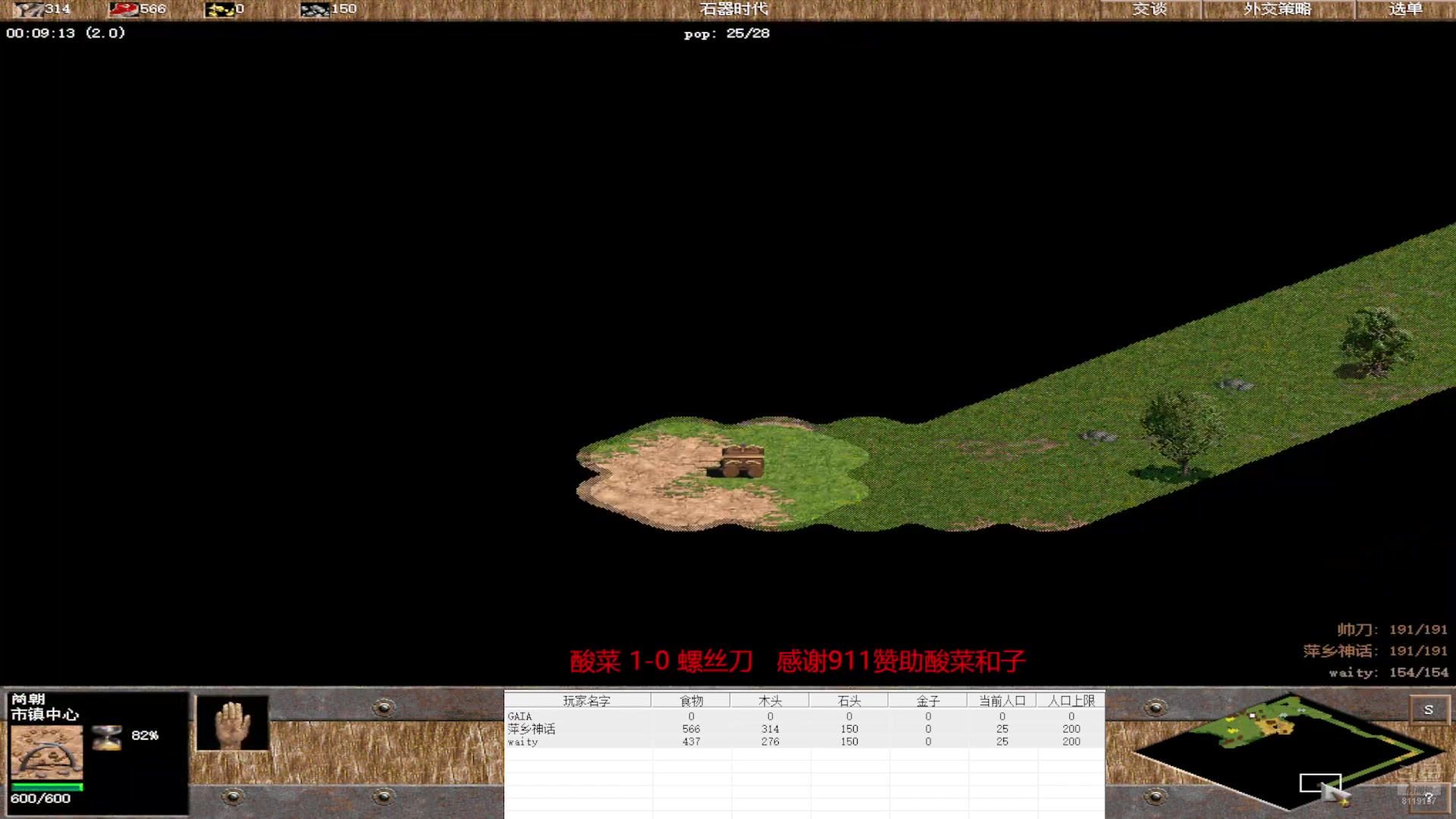
Task: Select the trade cart unit on the dirt
Action: [742, 461]
